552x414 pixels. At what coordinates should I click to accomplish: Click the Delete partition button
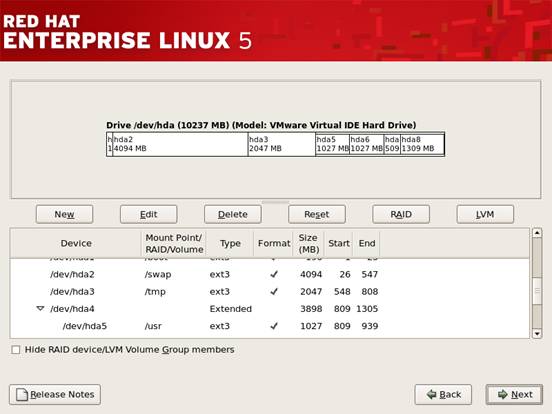233,214
